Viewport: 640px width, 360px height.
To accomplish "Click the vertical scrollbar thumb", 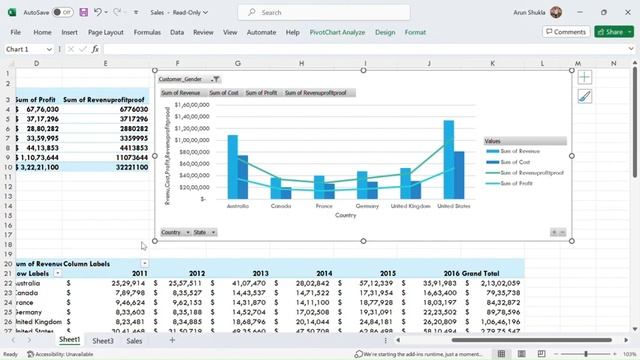I will (x=635, y=122).
